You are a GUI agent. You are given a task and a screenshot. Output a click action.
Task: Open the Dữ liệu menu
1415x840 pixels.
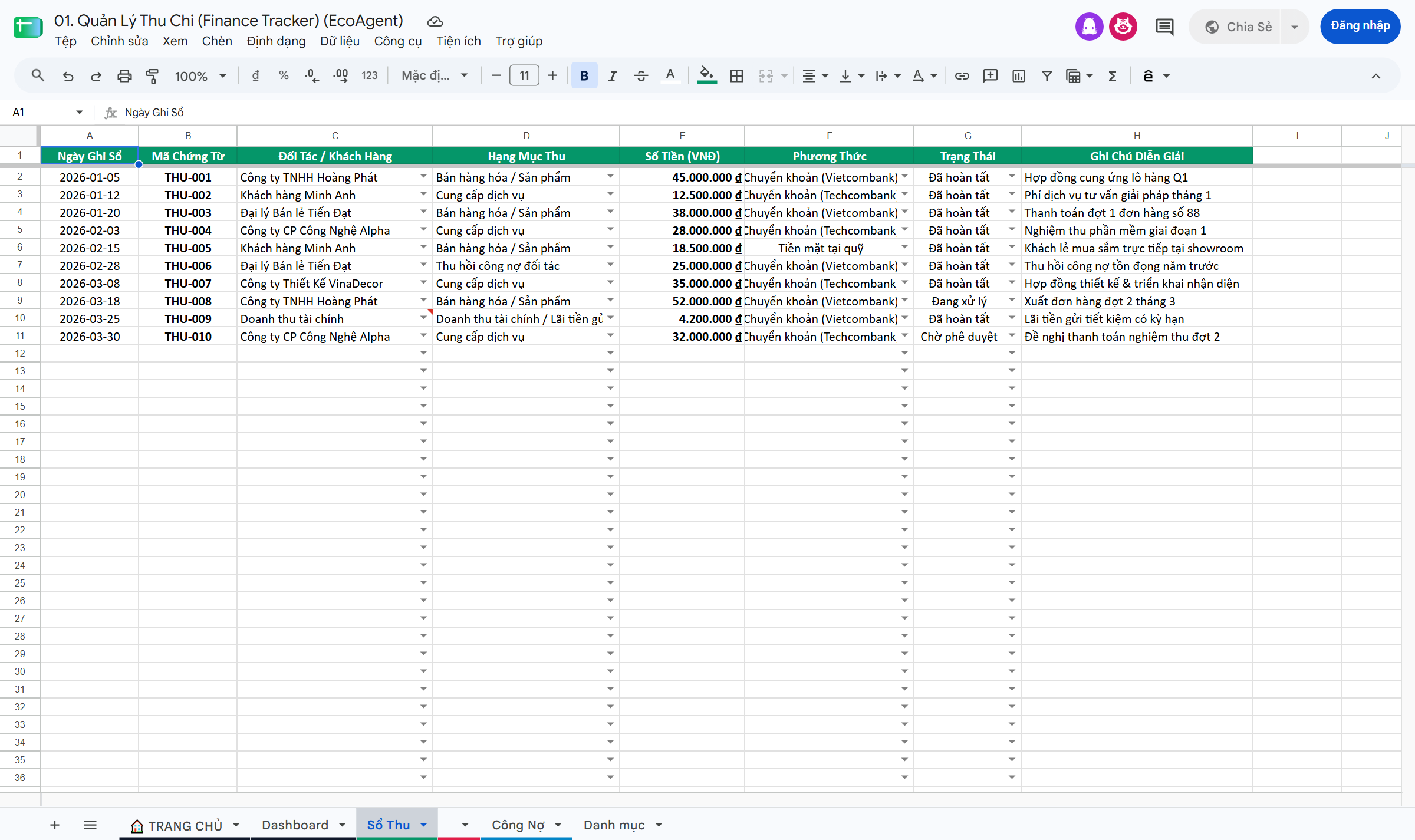340,41
